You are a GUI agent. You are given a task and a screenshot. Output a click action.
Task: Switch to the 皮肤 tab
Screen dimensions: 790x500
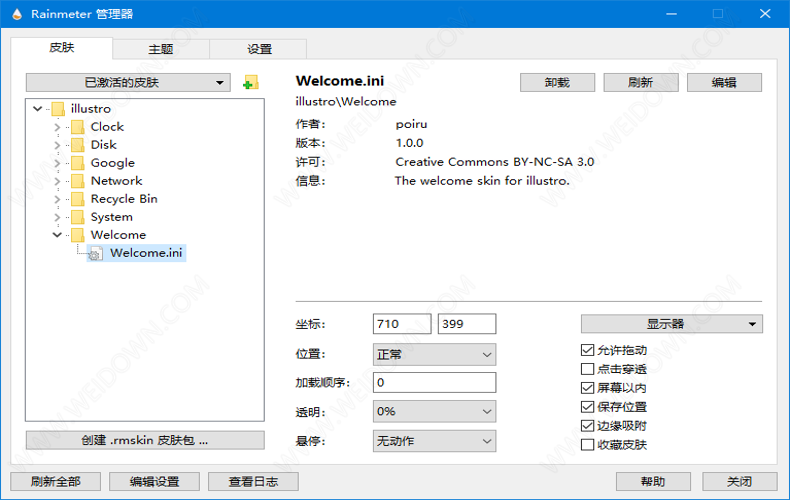61,48
